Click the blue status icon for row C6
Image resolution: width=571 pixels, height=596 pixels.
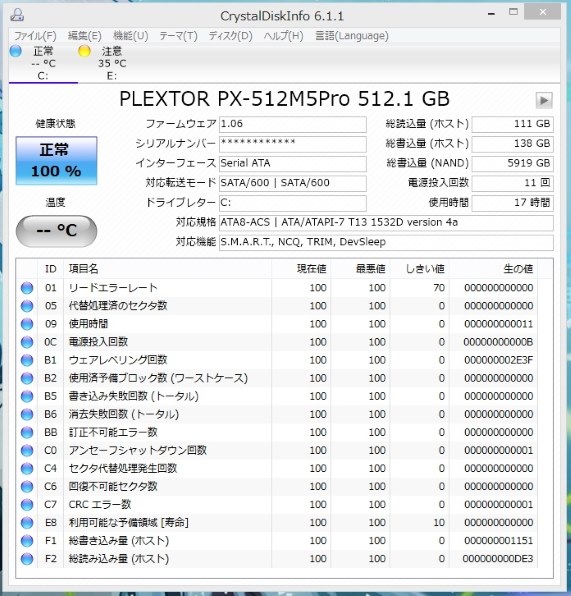coord(27,486)
